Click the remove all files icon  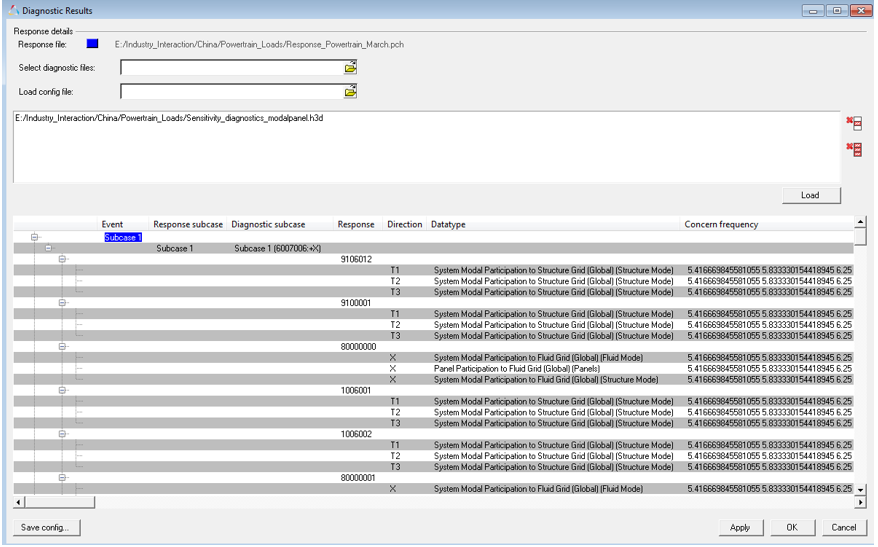point(854,150)
